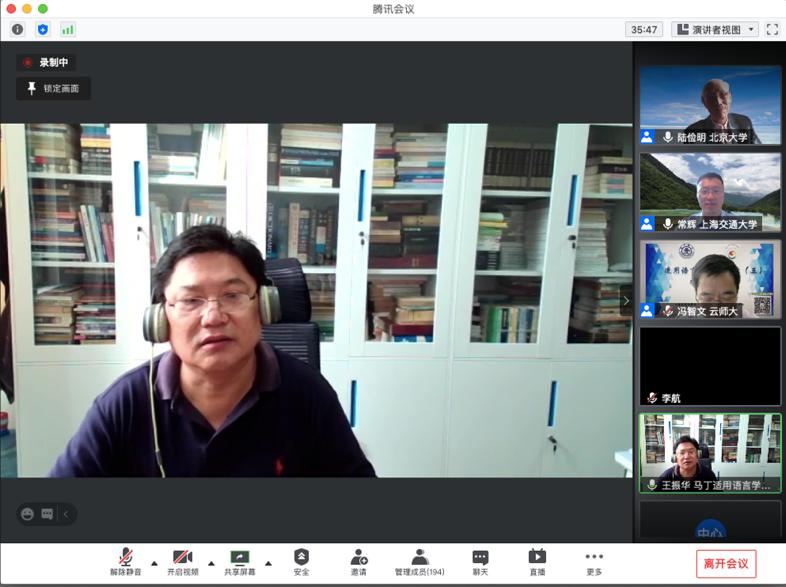This screenshot has width=786, height=587.
Task: Open the Security (安全) options
Action: [301, 562]
